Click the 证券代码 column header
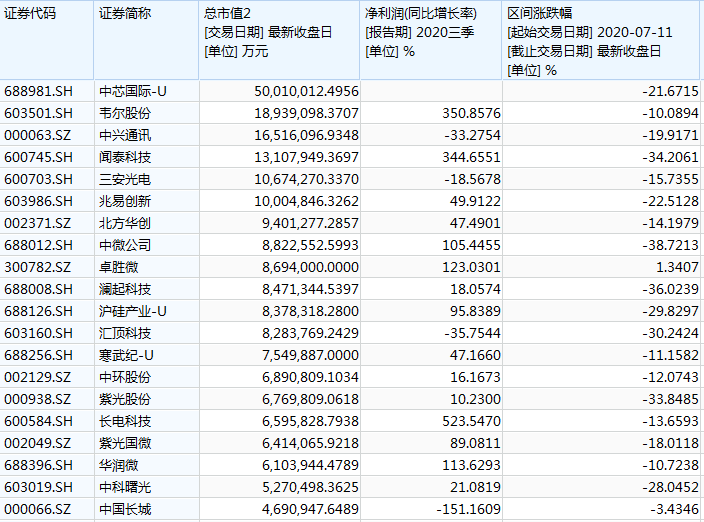The image size is (704, 522). coord(47,40)
